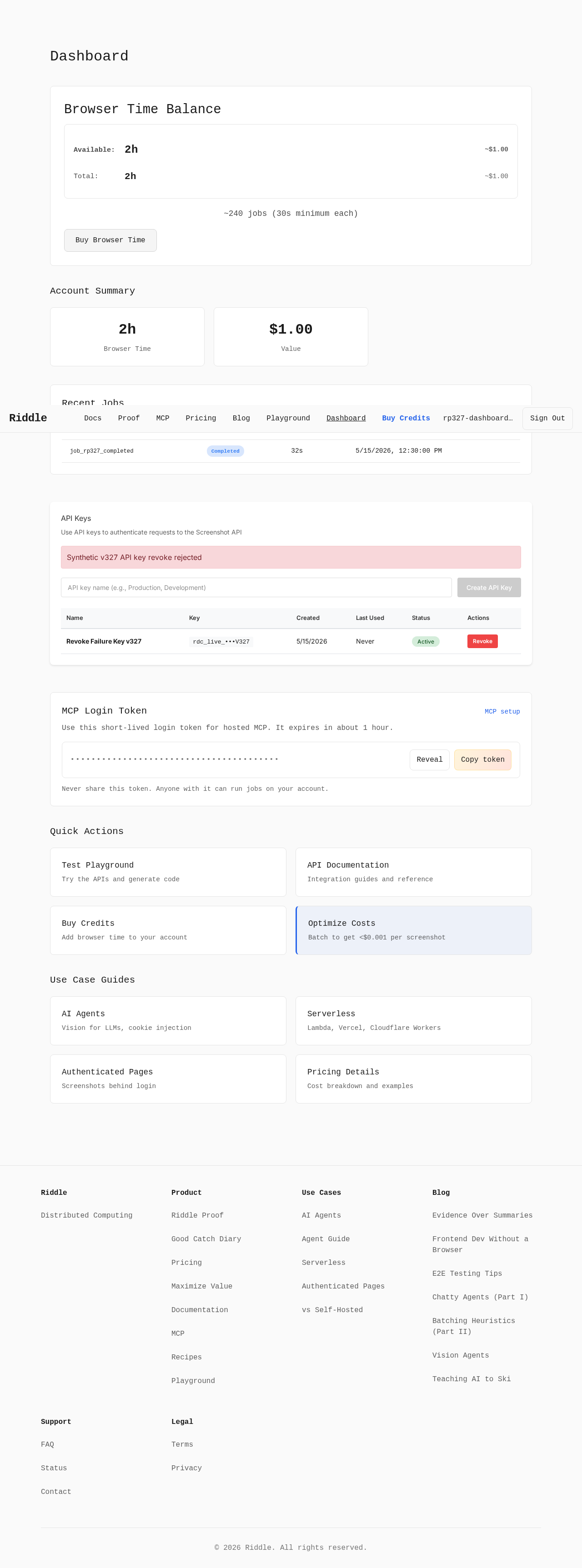Select the 2h Browser Time summary card
Viewport: 582px width, 1568px height.
(127, 337)
